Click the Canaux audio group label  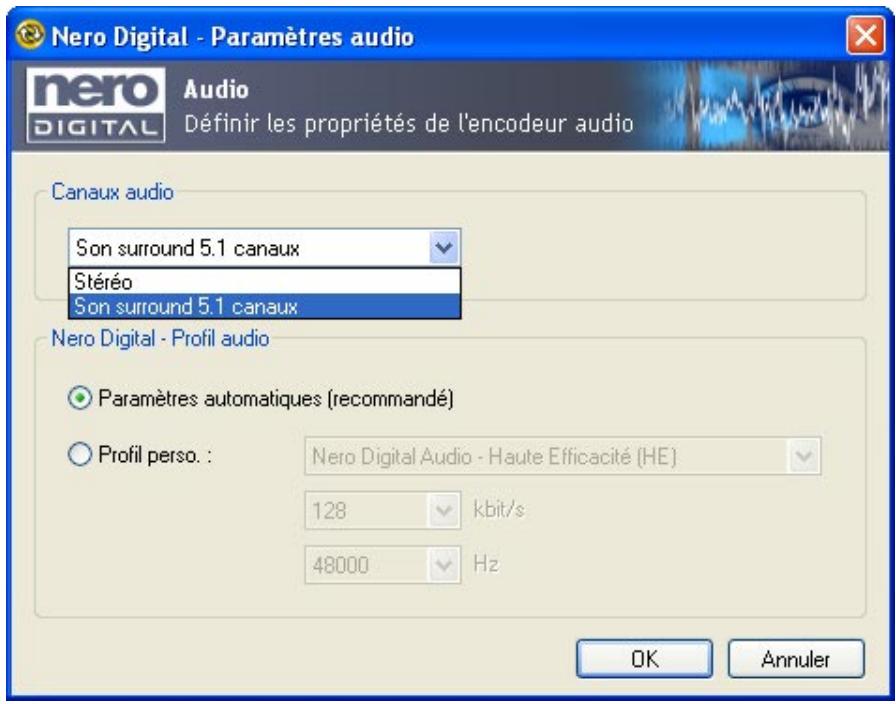click(x=113, y=192)
